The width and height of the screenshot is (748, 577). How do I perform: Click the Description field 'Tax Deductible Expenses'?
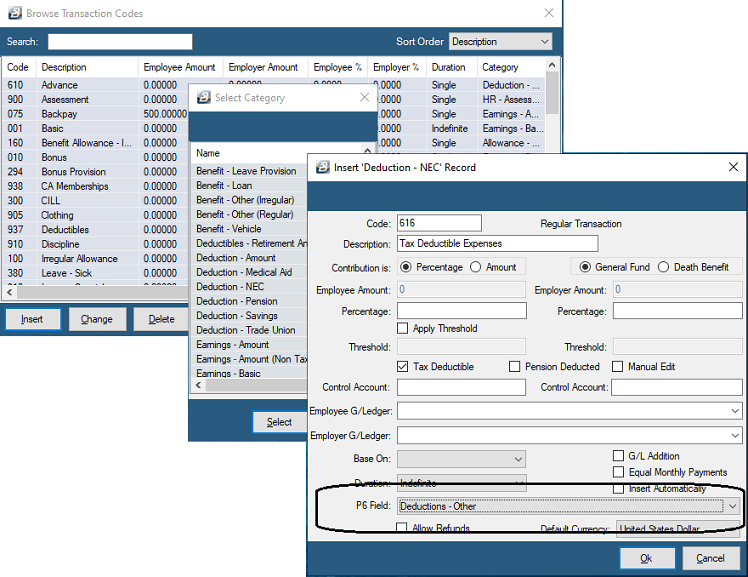[497, 243]
